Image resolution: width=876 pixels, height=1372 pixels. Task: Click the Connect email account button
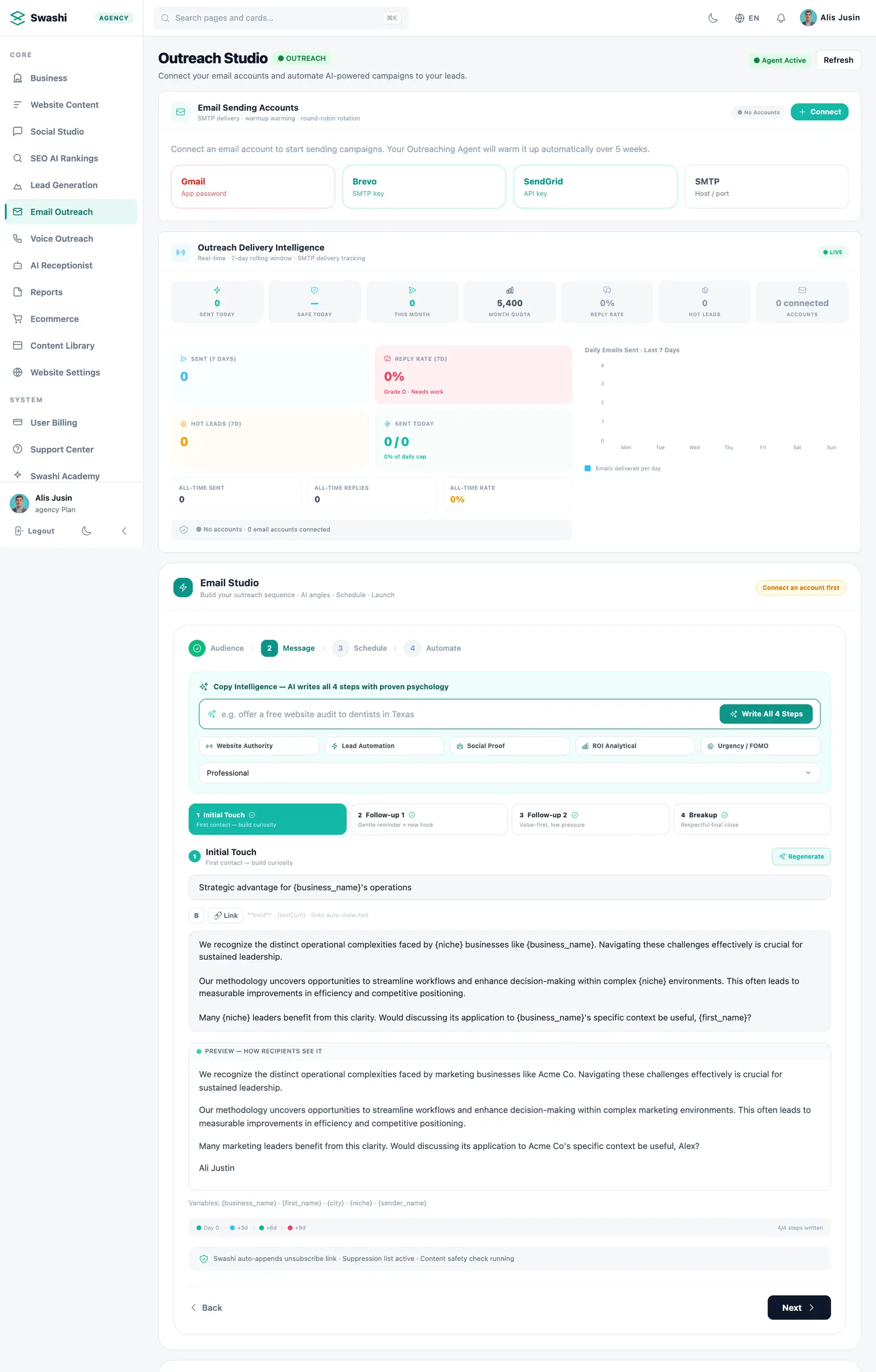[819, 112]
